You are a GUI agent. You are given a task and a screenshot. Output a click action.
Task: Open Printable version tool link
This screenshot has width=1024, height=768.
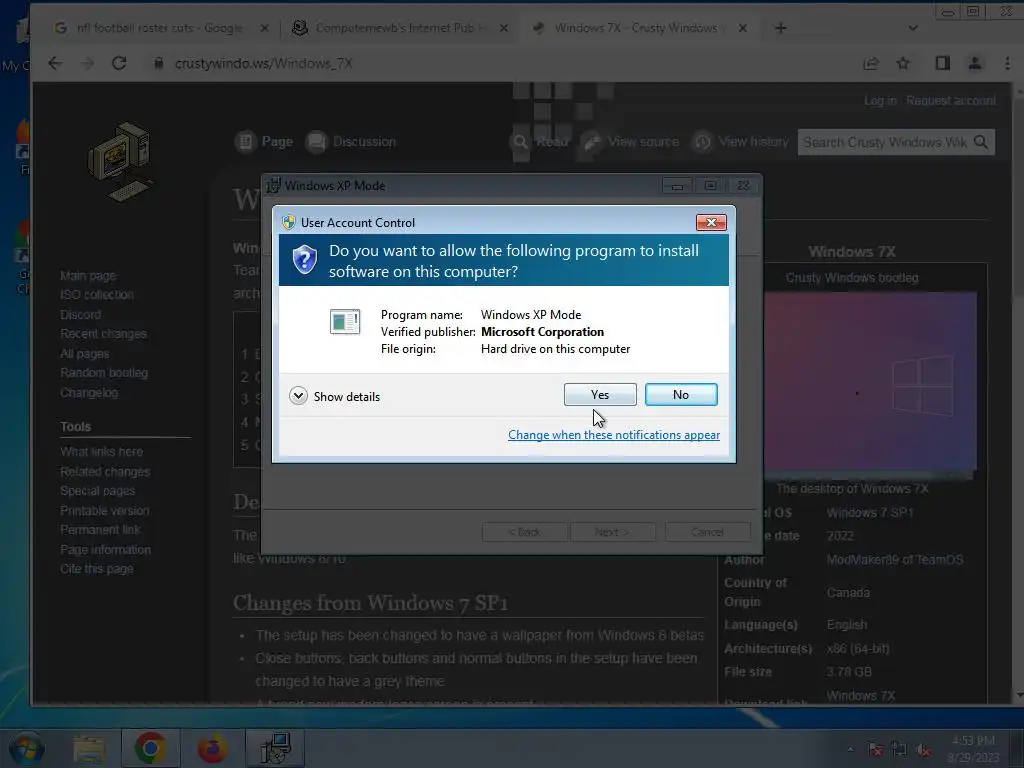point(104,511)
